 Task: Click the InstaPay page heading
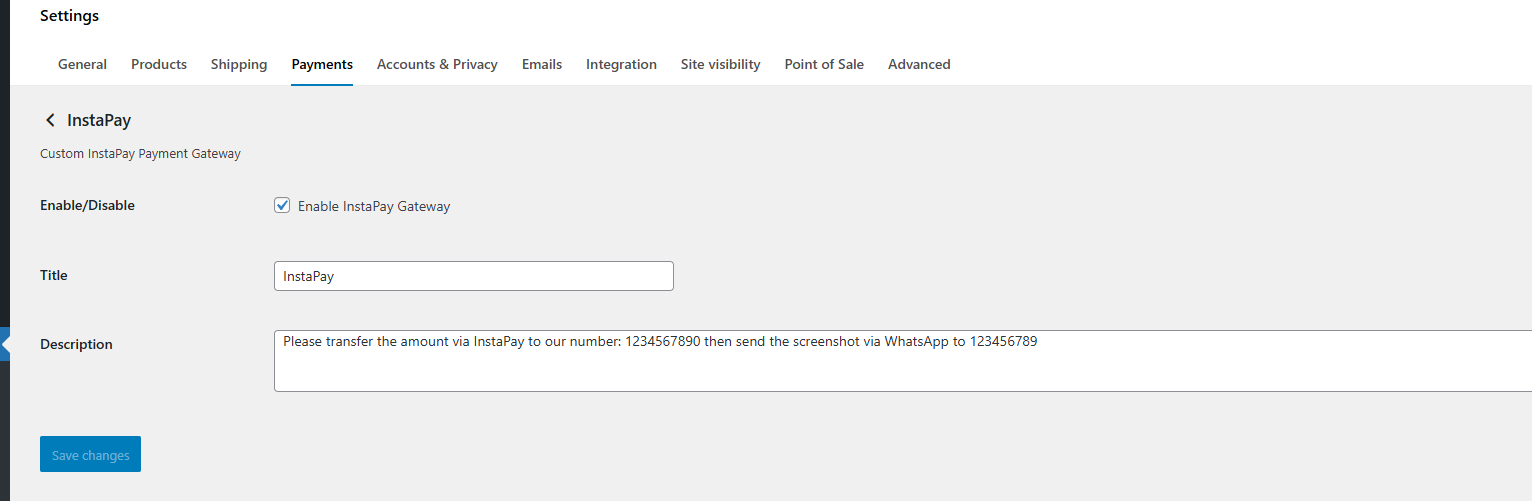coord(99,120)
